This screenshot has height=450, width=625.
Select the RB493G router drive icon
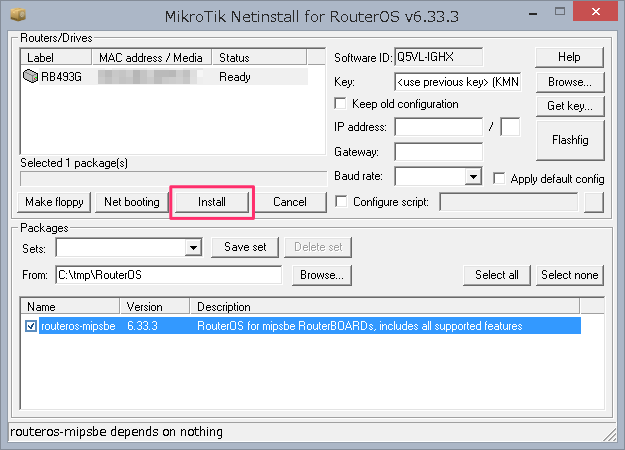(30, 76)
